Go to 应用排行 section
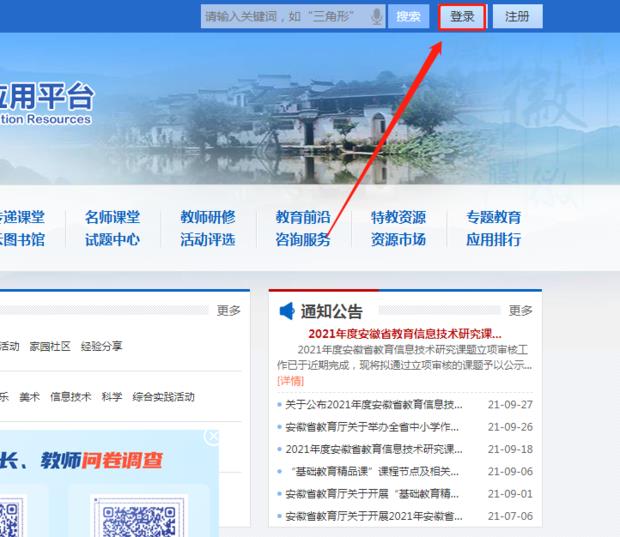 tap(493, 240)
